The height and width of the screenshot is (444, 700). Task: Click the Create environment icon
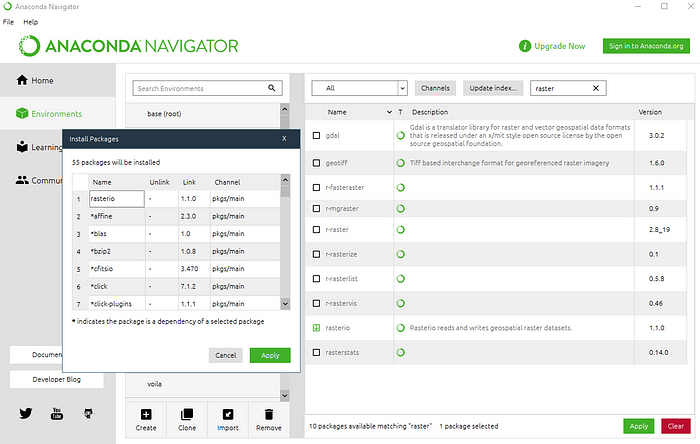tap(146, 415)
